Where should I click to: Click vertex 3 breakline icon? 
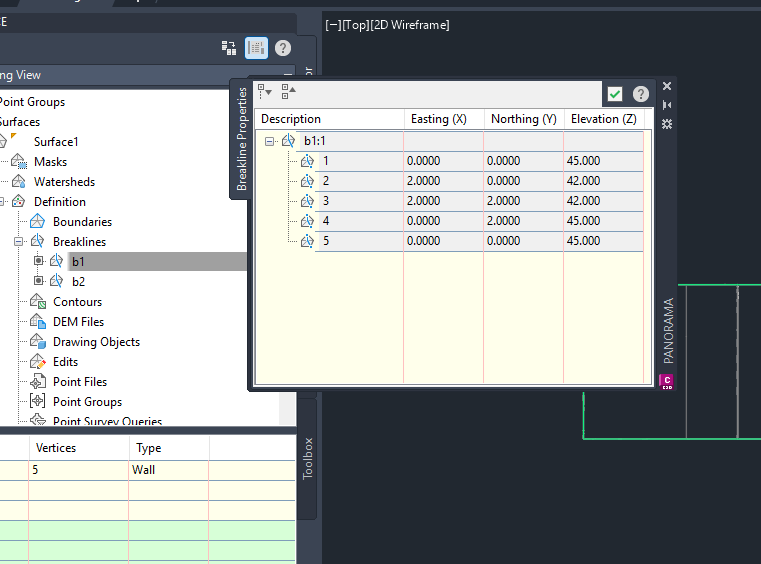point(307,201)
